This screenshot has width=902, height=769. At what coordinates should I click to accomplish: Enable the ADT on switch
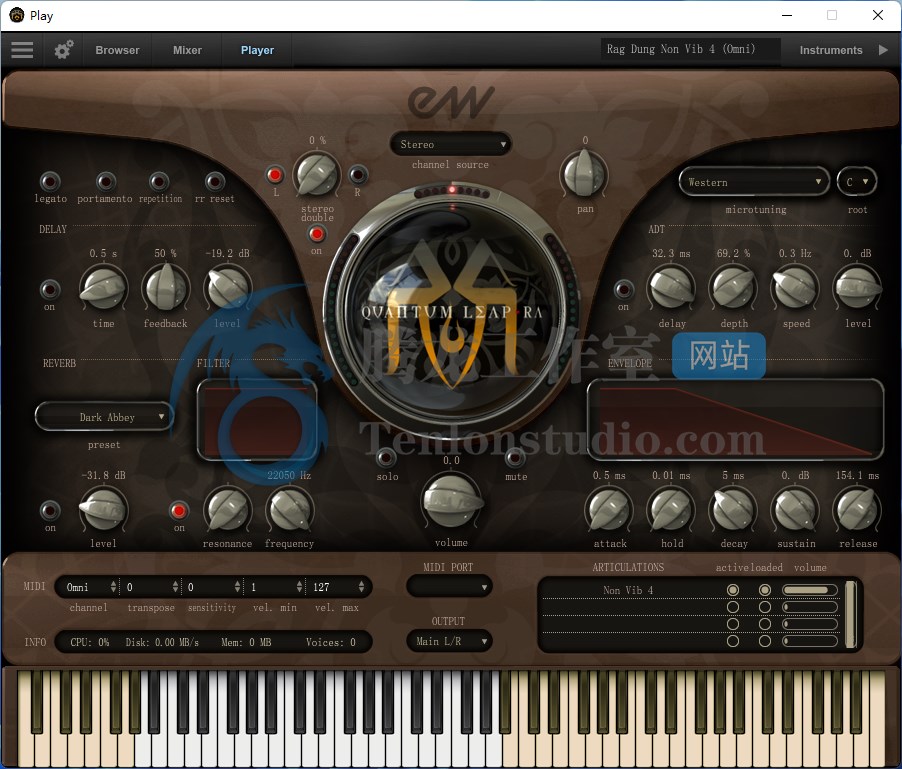coord(624,289)
